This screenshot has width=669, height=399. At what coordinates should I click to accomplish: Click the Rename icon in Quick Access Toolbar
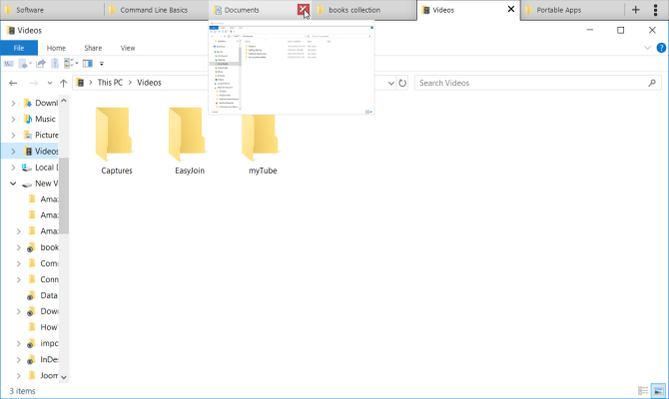[9, 64]
